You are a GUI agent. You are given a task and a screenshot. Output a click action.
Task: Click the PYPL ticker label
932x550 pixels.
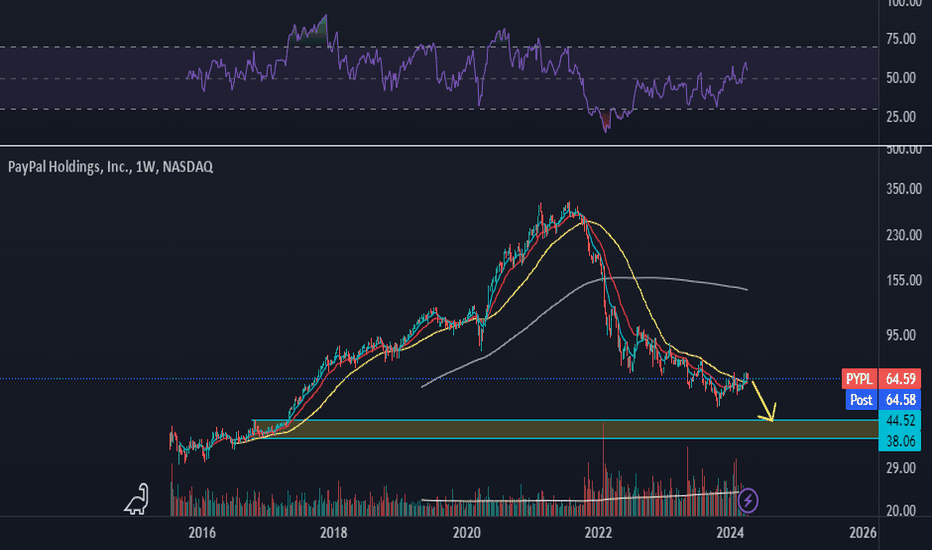859,379
